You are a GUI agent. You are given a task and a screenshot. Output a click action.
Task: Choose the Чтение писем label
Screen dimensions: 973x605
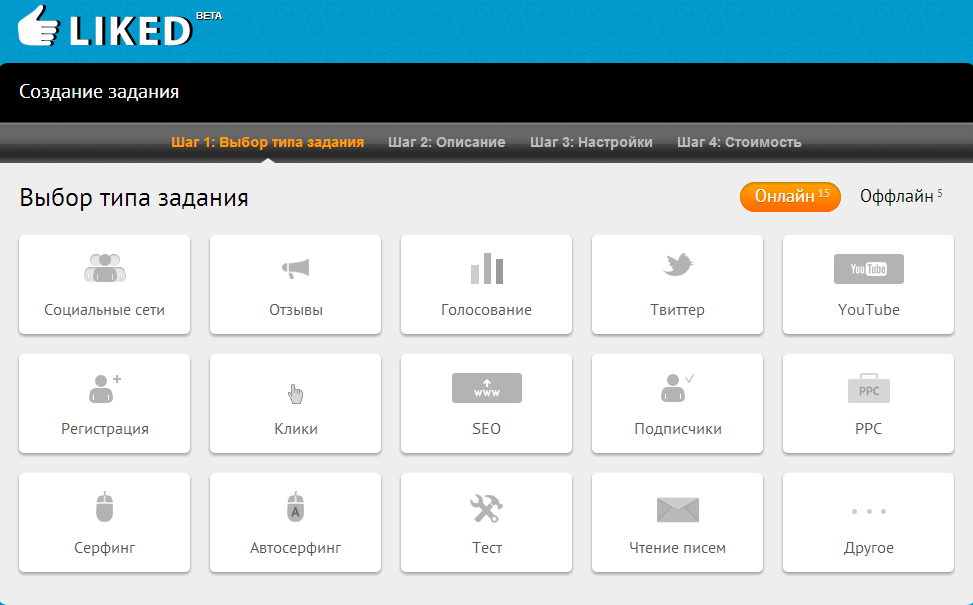(678, 548)
